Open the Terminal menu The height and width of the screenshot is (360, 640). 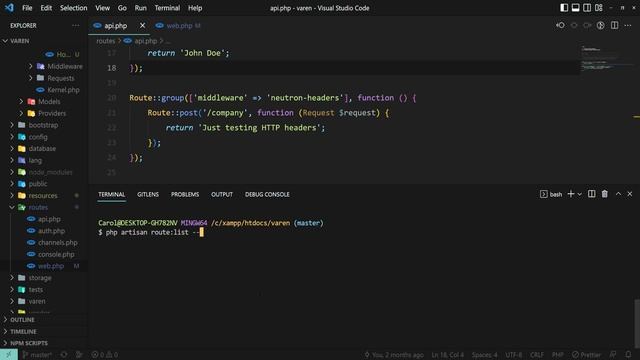(167, 8)
